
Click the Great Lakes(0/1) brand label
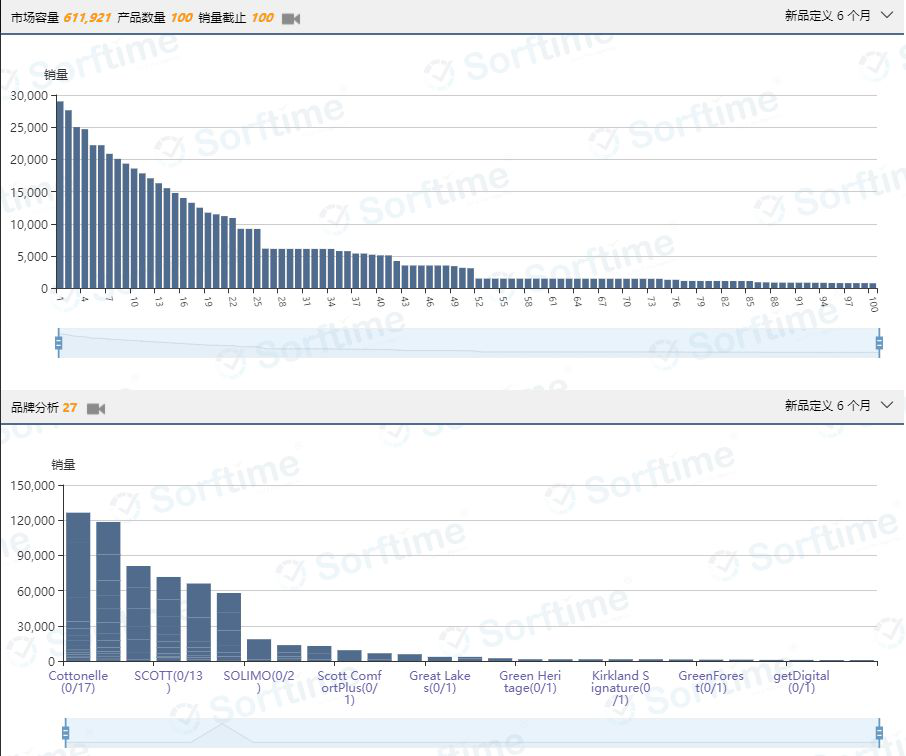point(439,682)
